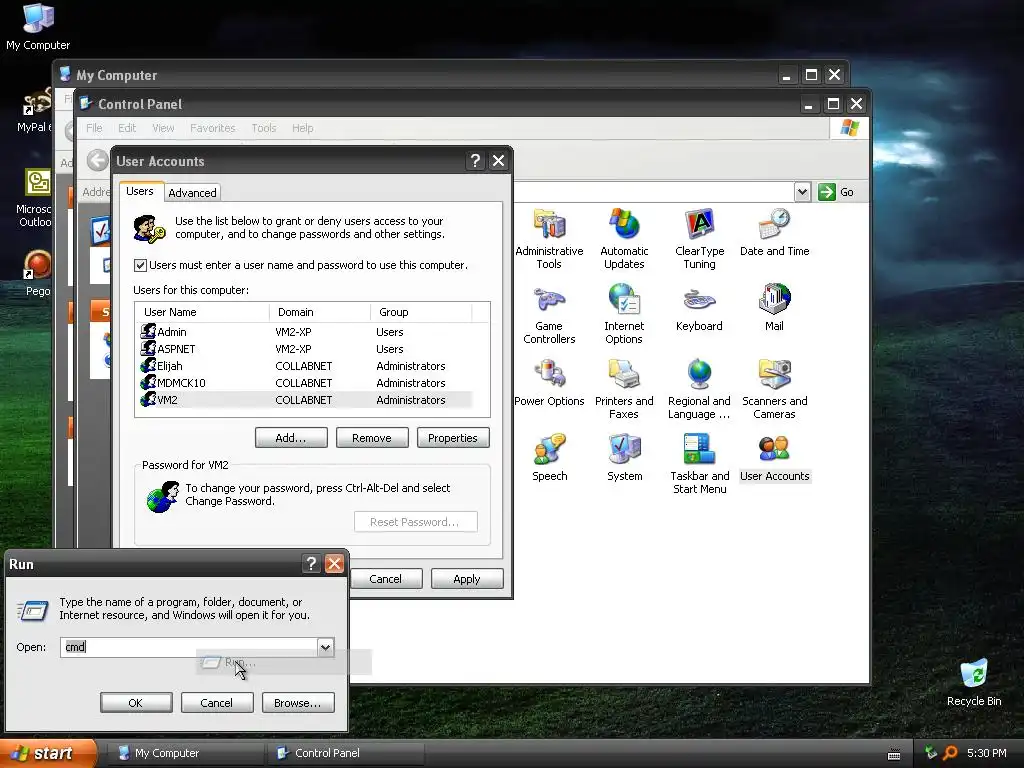The width and height of the screenshot is (1024, 768).
Task: Click Cancel in the Run dialog
Action: [217, 703]
